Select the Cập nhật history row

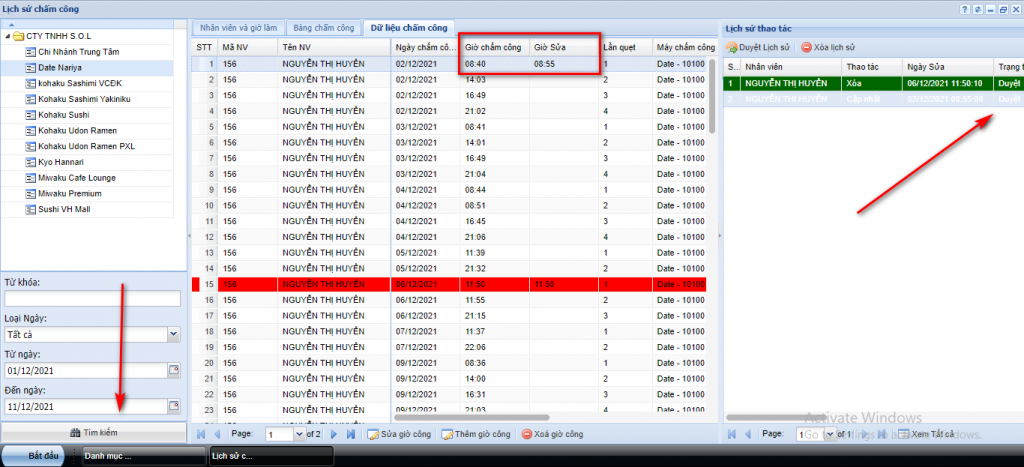[x=874, y=99]
